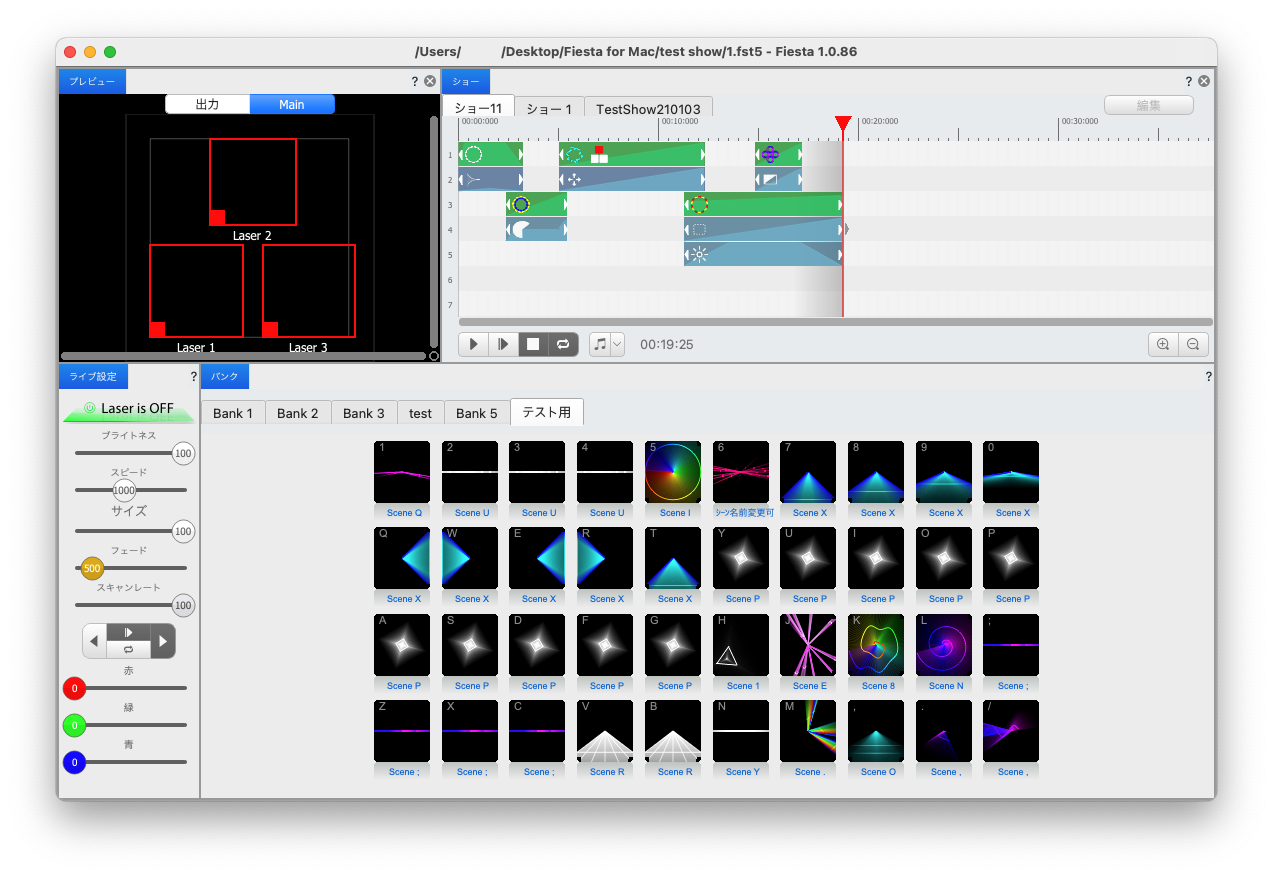Viewport: 1273px width, 875px height.
Task: Expand the music dropdown arrow
Action: 617,344
